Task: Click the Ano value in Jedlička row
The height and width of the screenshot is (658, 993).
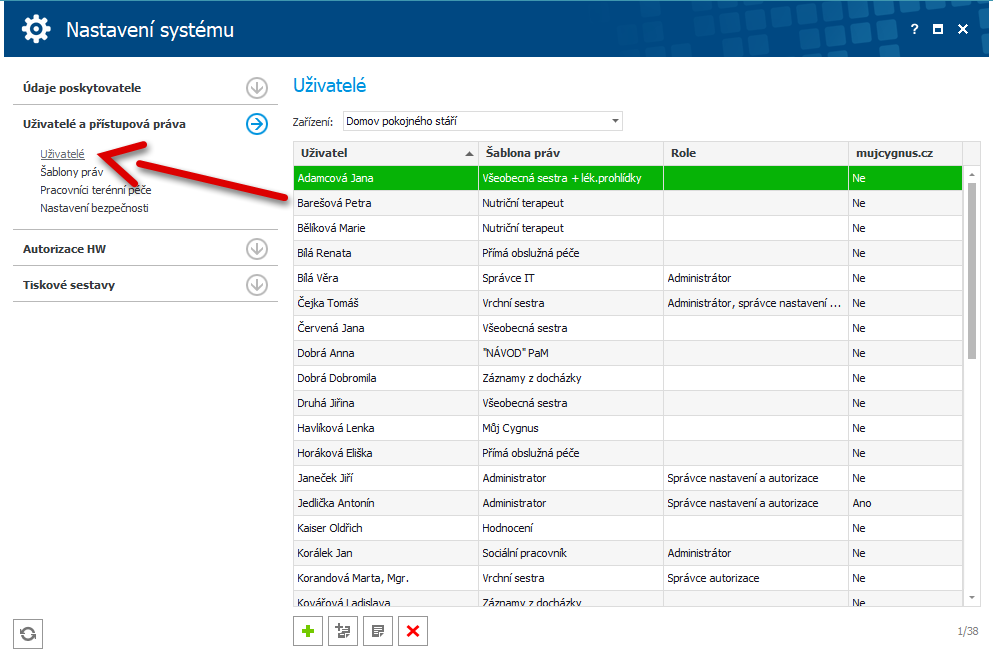Action: [905, 503]
